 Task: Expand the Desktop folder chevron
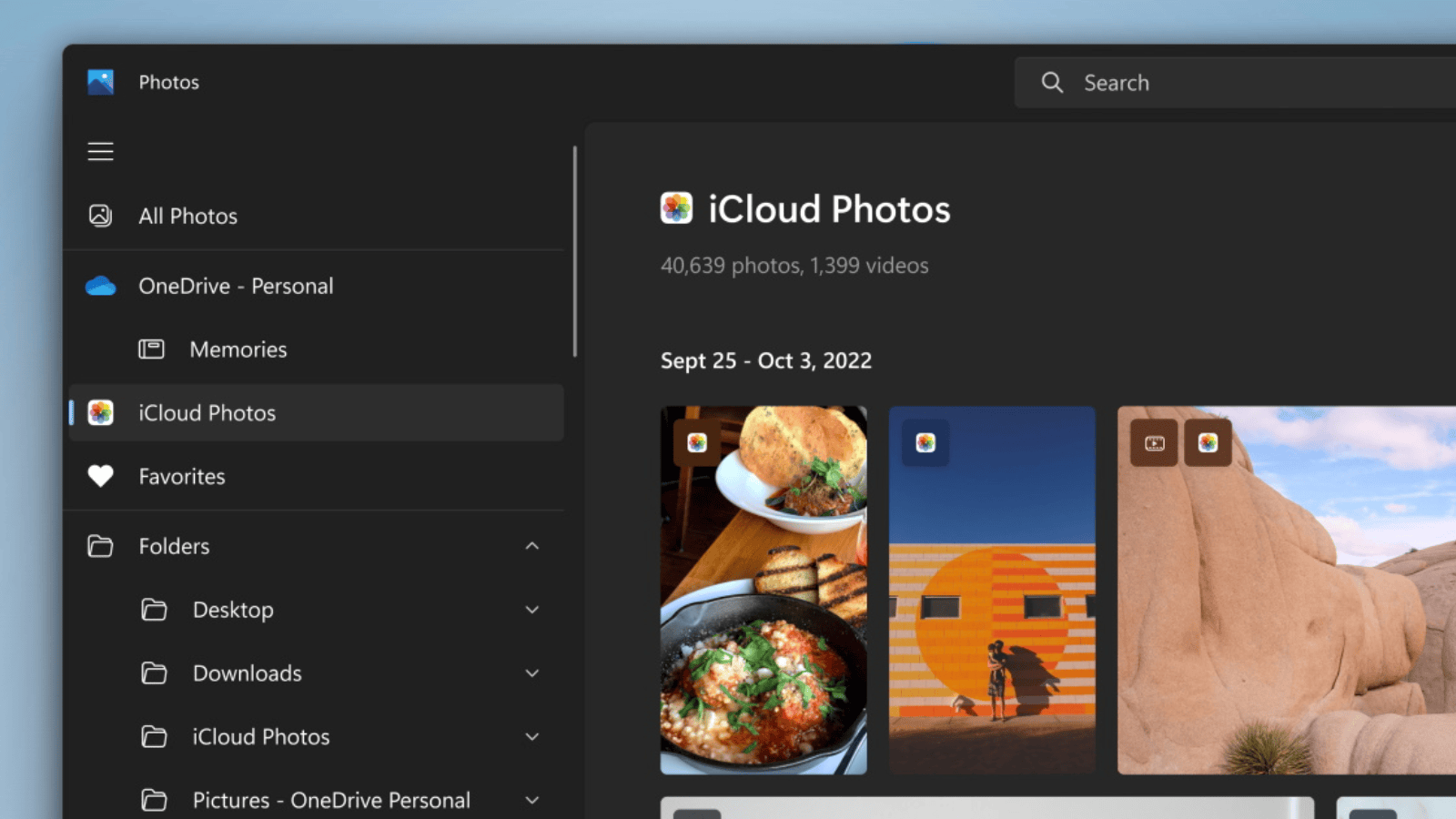(532, 610)
